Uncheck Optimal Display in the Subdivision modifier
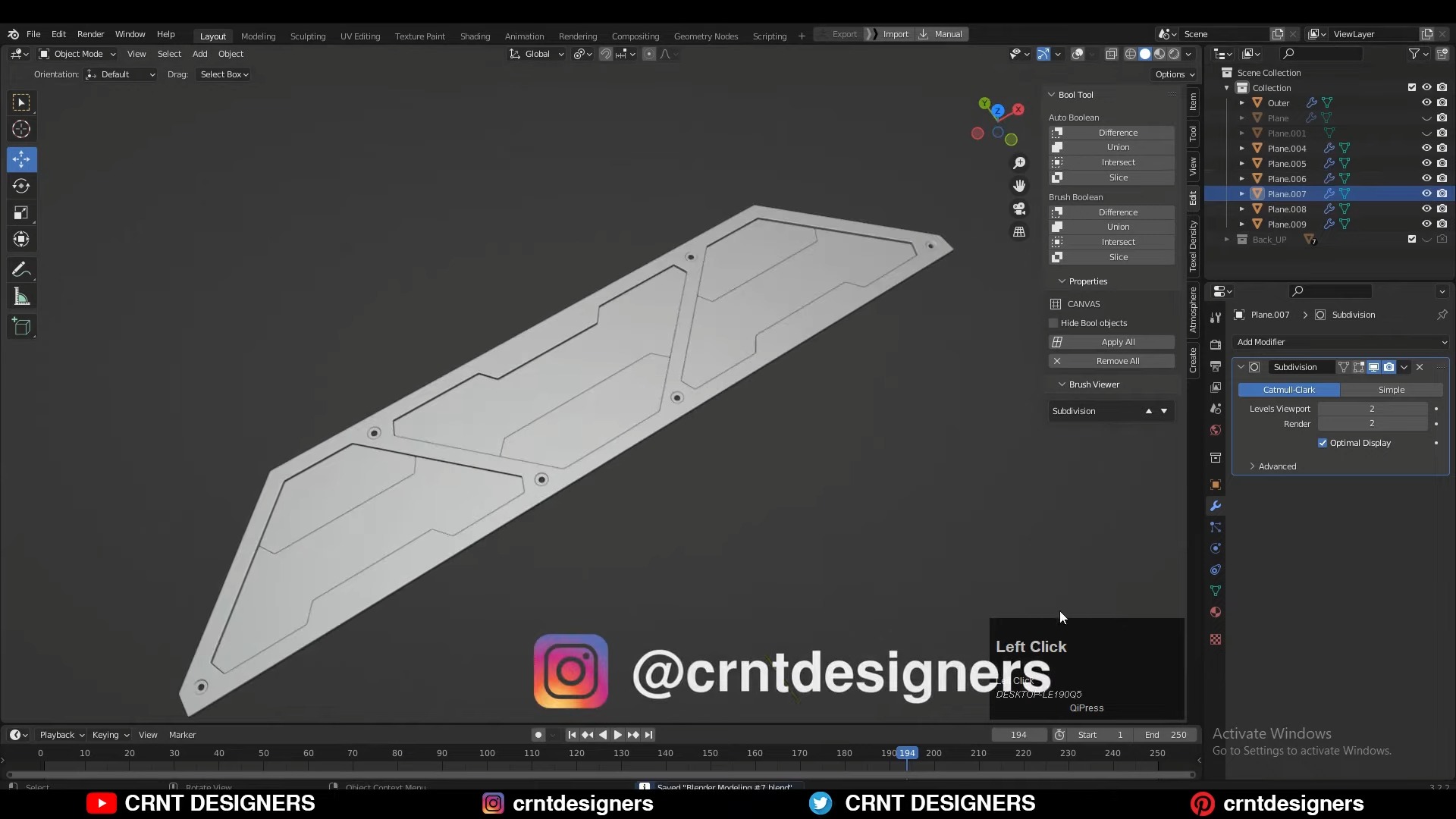 [1323, 443]
